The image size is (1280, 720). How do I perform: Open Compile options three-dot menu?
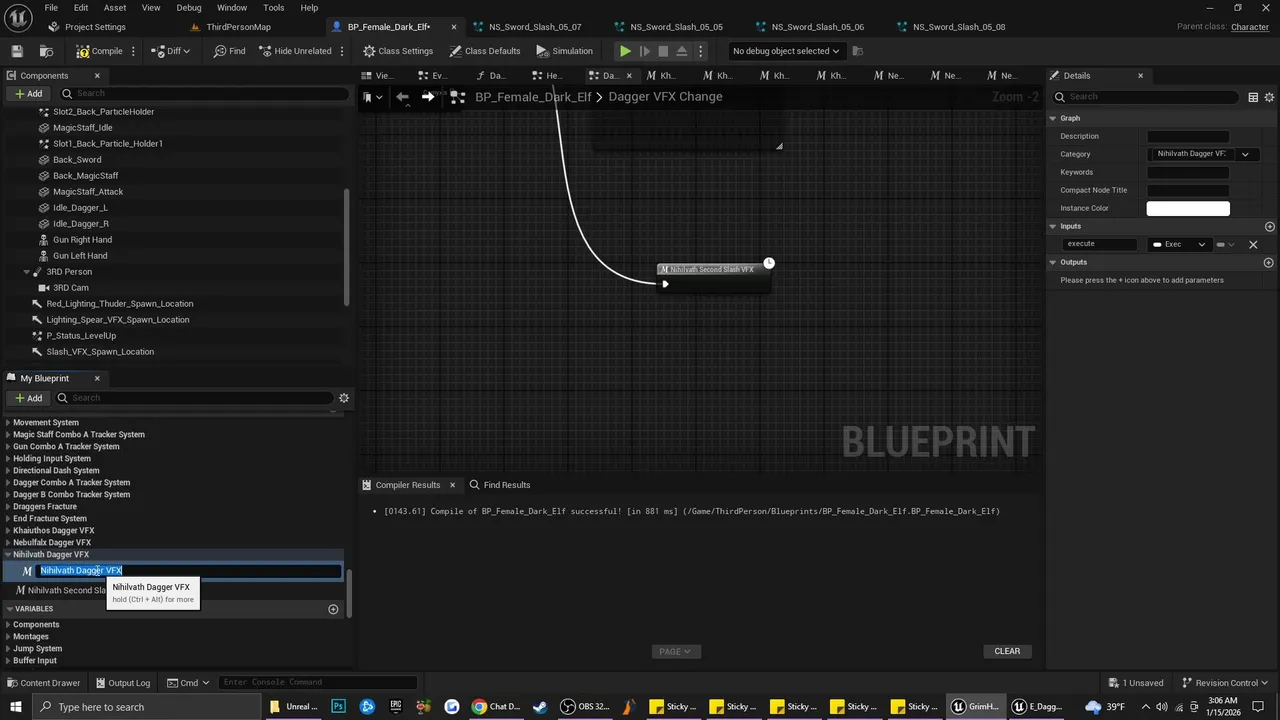pos(133,51)
